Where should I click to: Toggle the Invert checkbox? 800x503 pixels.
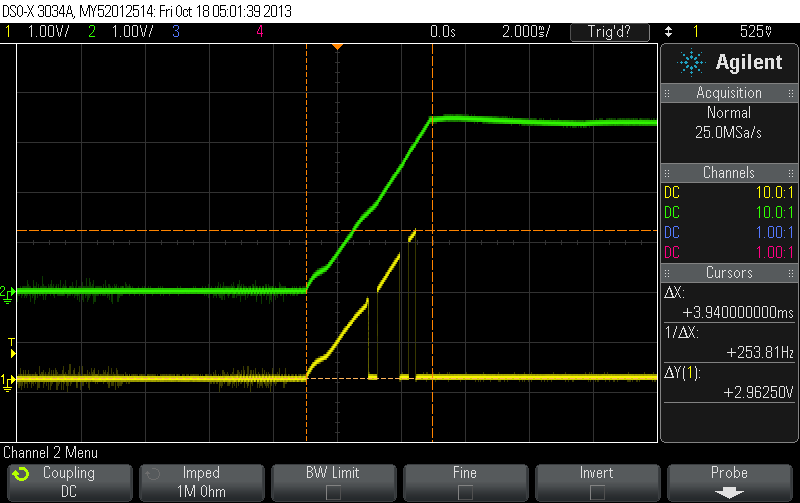597,492
